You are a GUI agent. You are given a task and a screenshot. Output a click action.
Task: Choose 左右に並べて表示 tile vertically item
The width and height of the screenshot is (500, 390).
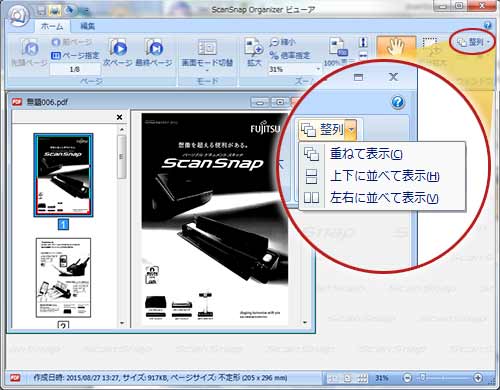point(383,198)
